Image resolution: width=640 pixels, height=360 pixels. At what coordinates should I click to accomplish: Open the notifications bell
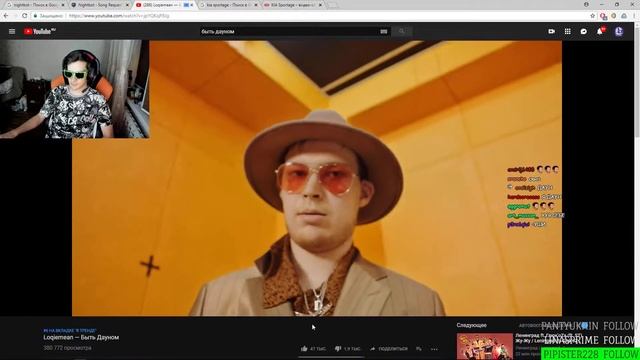600,31
